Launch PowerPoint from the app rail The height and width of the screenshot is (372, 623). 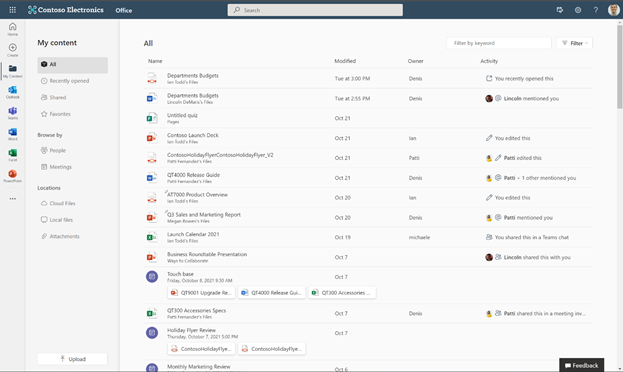tap(13, 176)
